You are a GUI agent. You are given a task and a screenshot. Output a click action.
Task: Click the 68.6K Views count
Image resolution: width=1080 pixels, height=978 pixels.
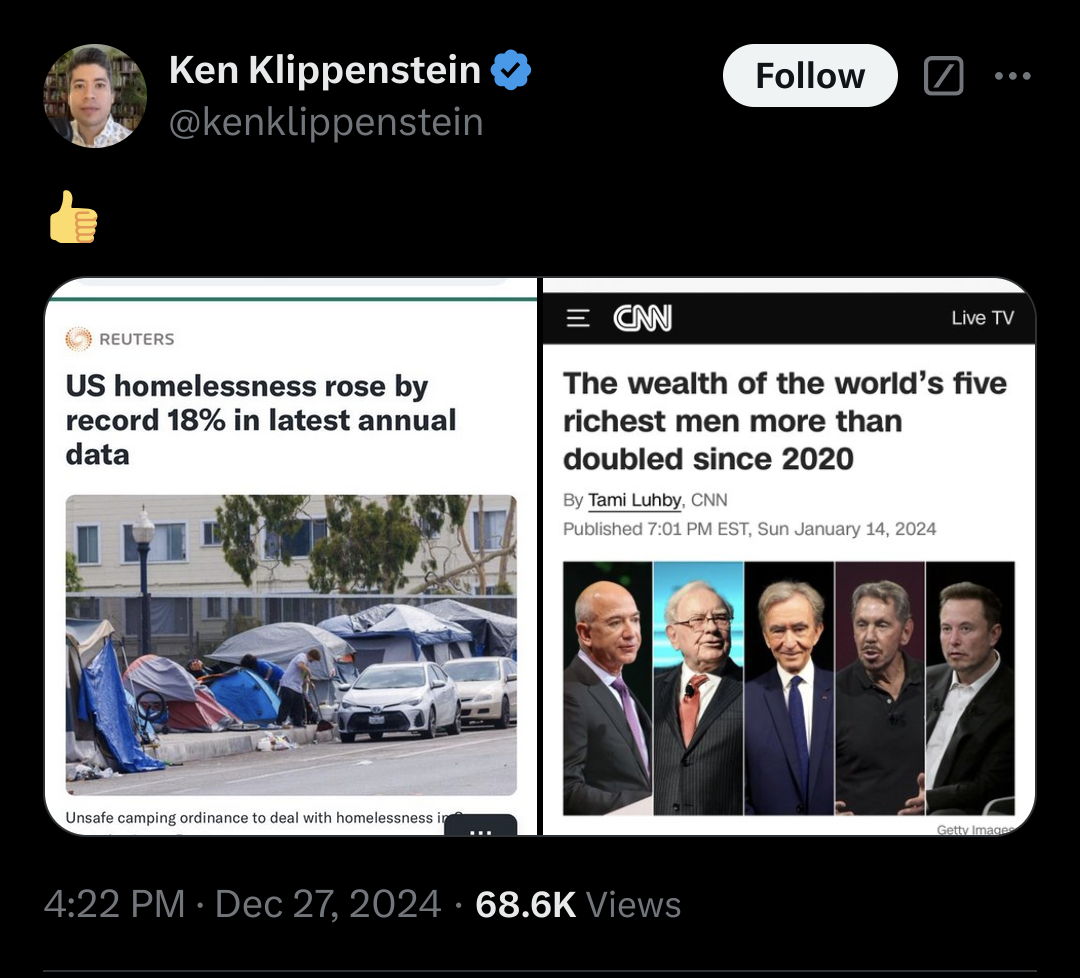(x=578, y=904)
